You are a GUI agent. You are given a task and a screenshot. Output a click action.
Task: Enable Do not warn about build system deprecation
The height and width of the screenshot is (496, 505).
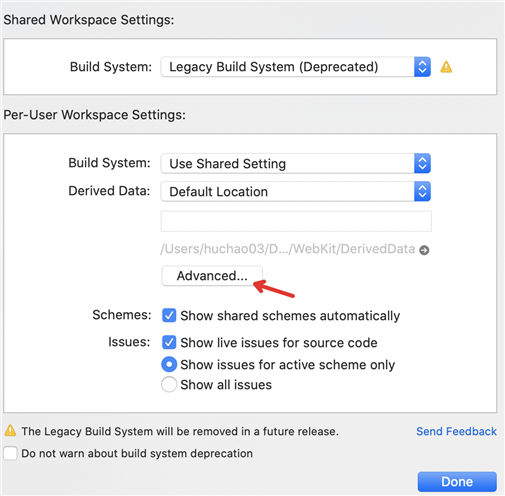tap(10, 454)
